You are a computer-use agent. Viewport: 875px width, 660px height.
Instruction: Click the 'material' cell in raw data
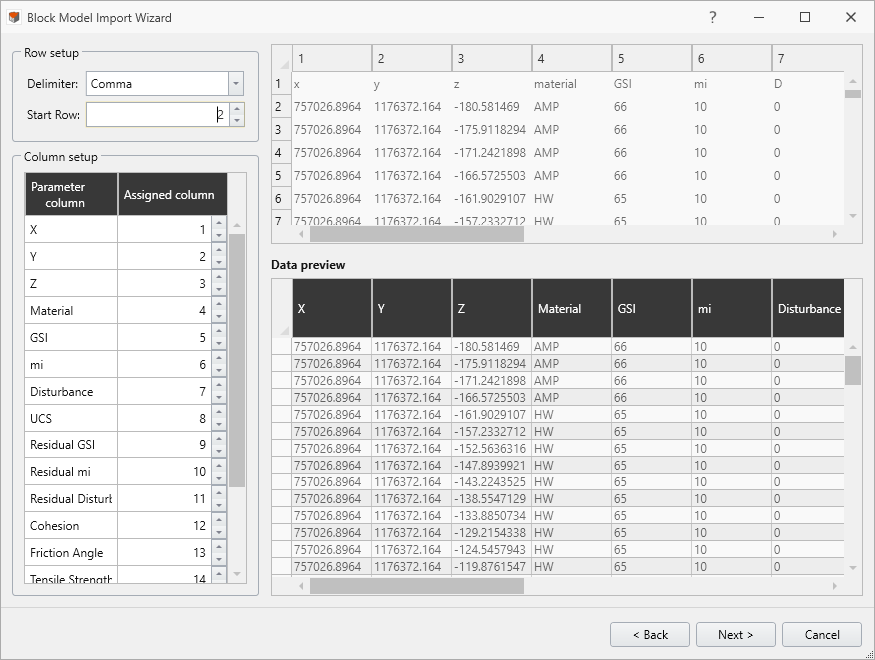pos(572,84)
